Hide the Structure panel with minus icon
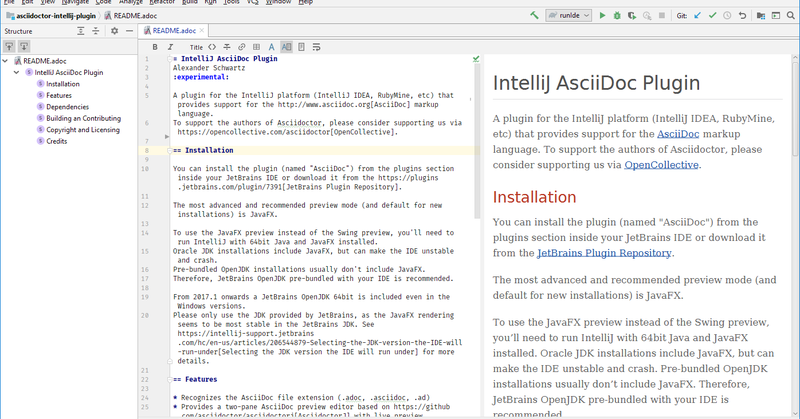800x419 pixels. click(129, 31)
